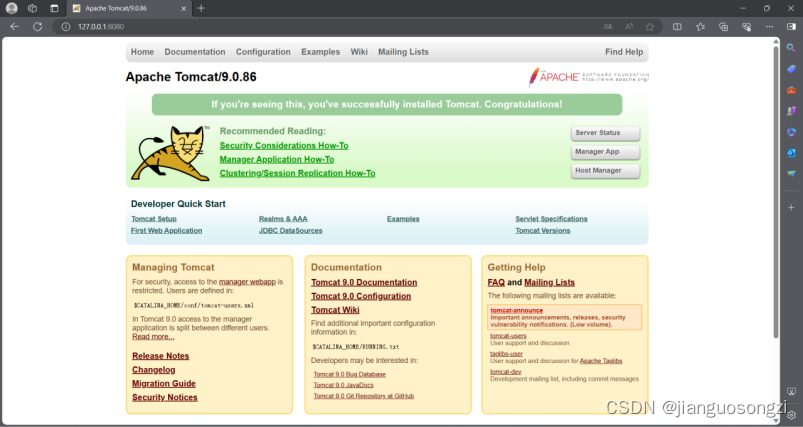Screen dimensions: 803x427
Task: Open the Collections icon
Action: (723, 27)
